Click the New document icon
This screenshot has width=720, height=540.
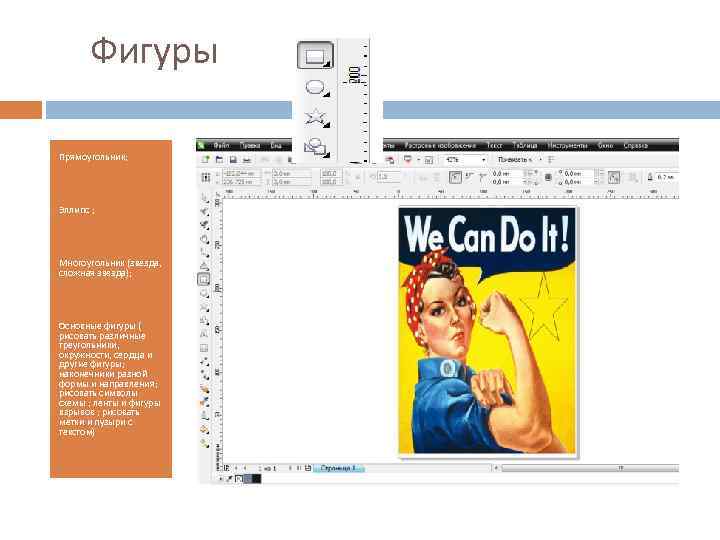(x=205, y=159)
